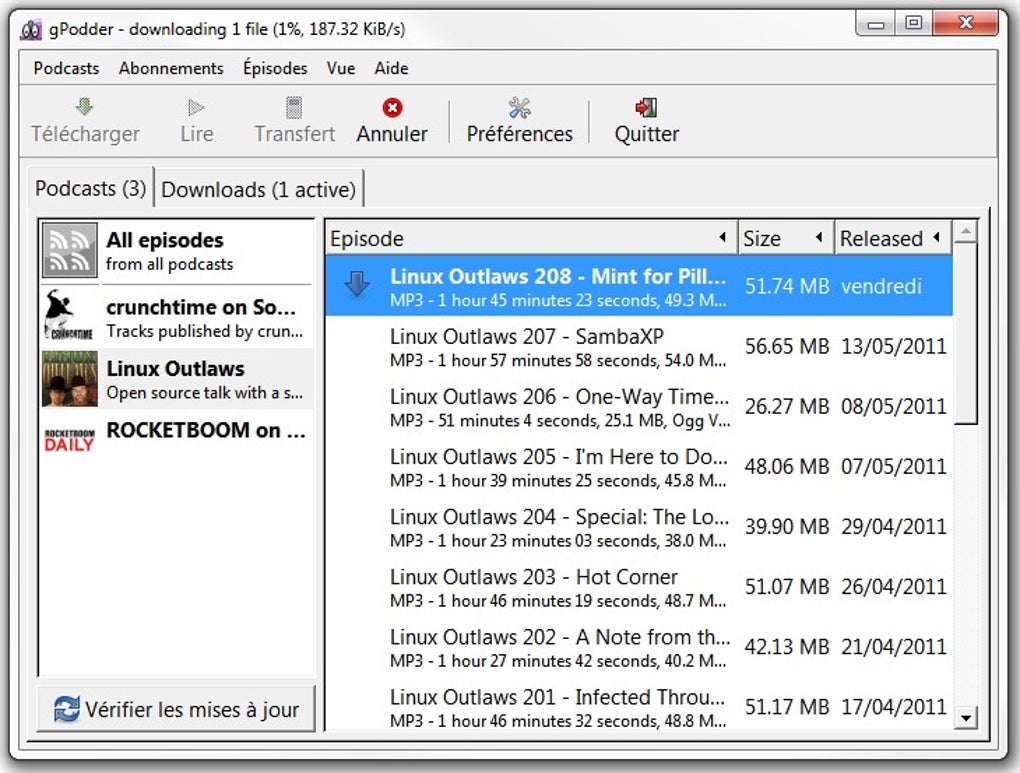Click the All episodes RSS thumbnail
The height and width of the screenshot is (773, 1020).
(x=70, y=251)
